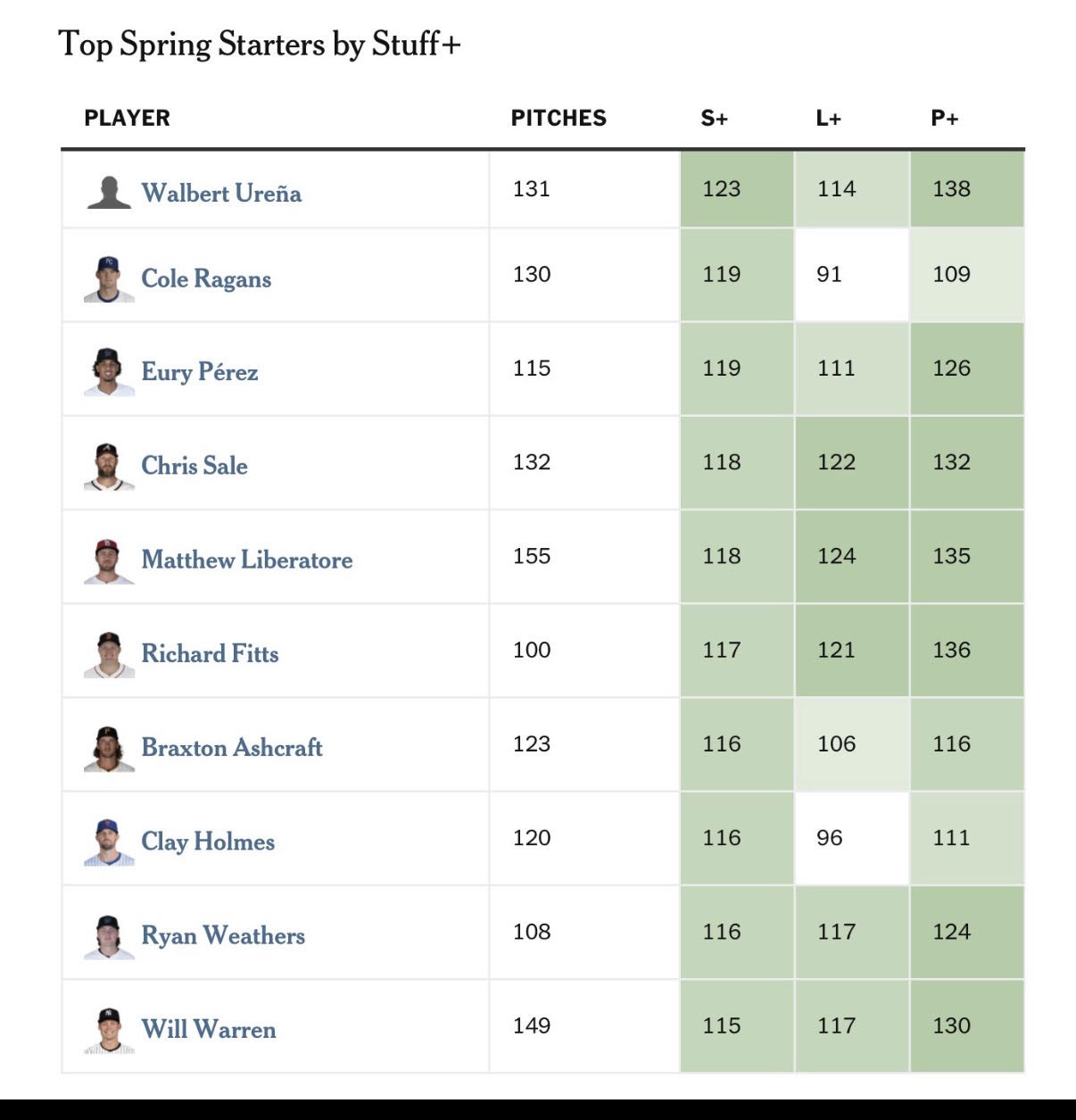The width and height of the screenshot is (1076, 1120).
Task: Go to Ryan Weathers' player page
Action: point(223,935)
